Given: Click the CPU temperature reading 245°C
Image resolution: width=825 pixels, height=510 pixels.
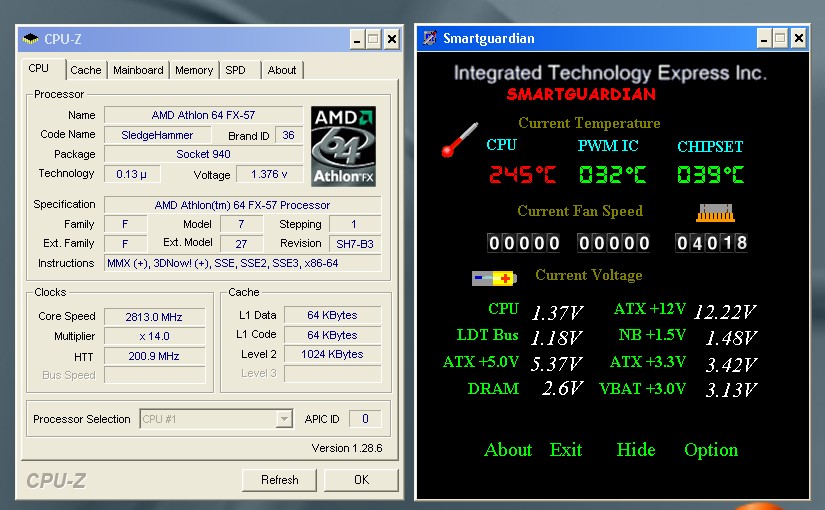Looking at the screenshot, I should pyautogui.click(x=522, y=174).
